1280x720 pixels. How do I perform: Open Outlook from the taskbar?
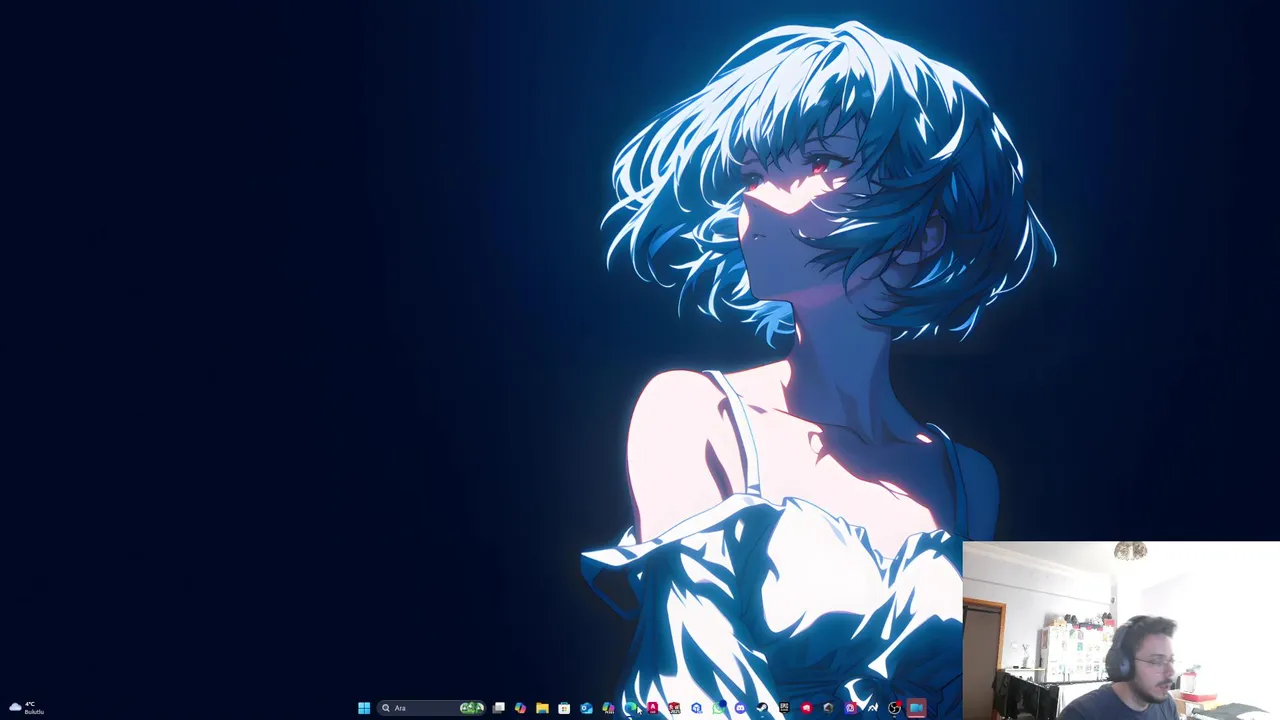586,708
